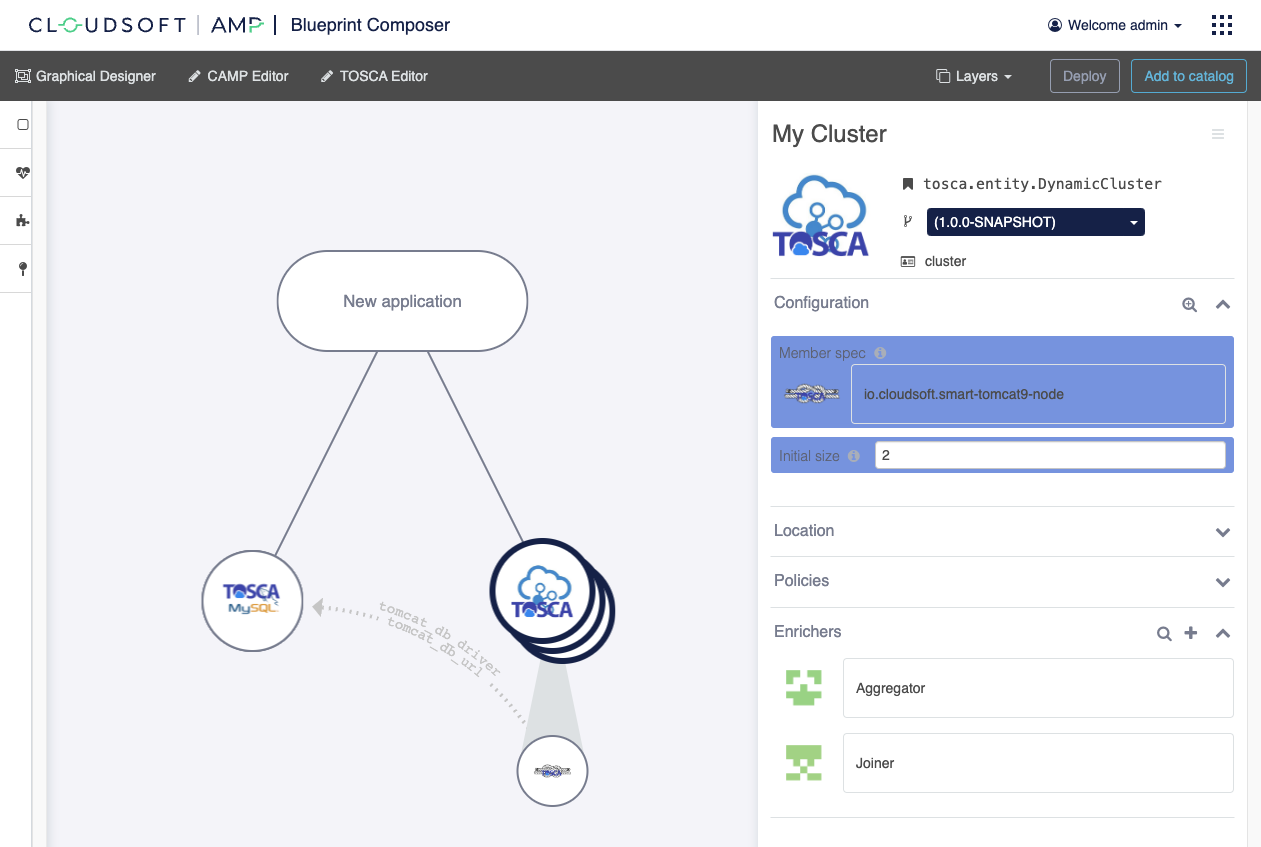Select the TOSCA MySQL node
1261x847 pixels.
(x=252, y=601)
